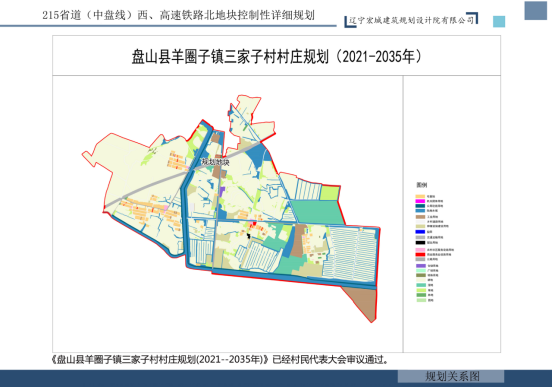Click the 规划关系图 label at bottom right
The height and width of the screenshot is (387, 553).
tap(452, 376)
